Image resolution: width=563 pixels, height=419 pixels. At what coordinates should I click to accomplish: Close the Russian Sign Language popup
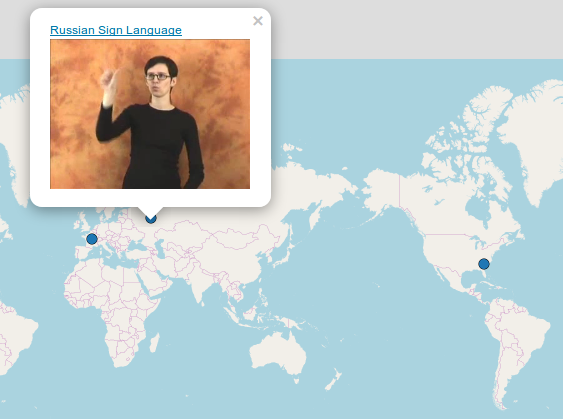pos(258,21)
